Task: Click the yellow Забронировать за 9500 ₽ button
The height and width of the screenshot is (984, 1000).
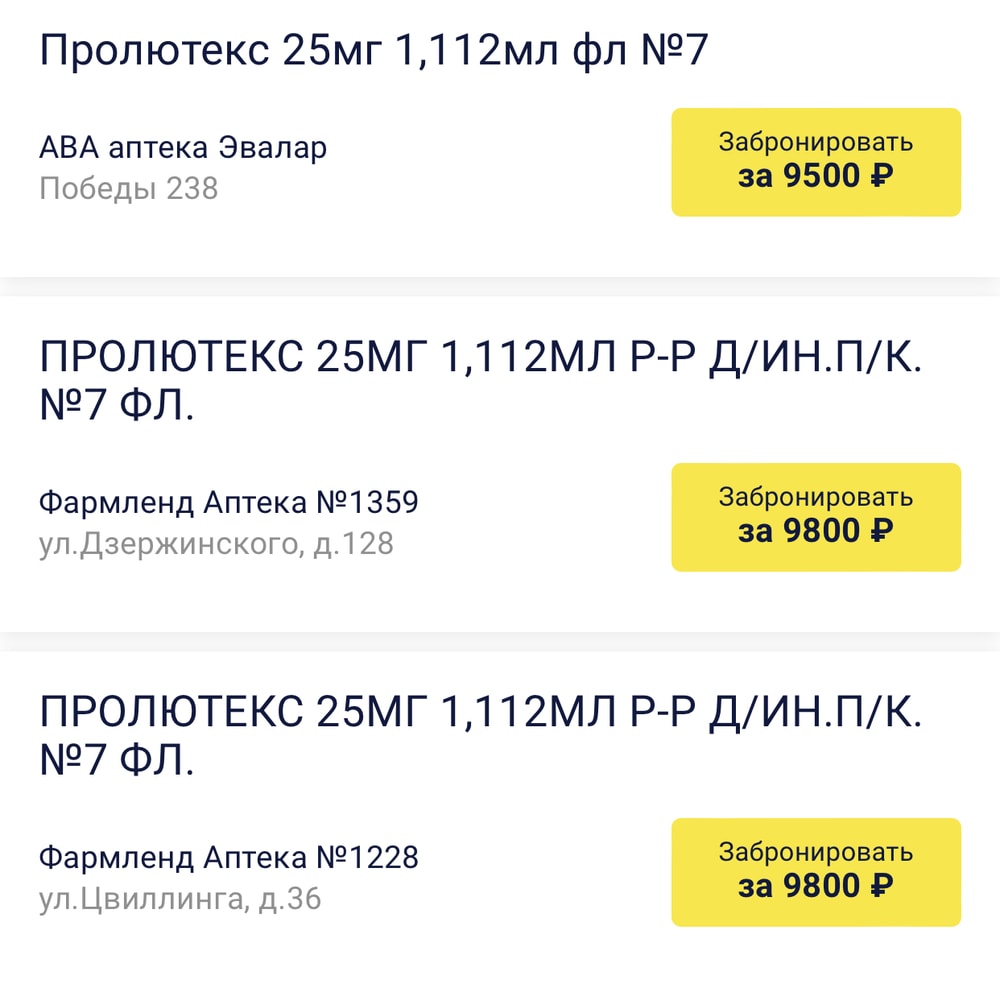Action: (x=815, y=162)
